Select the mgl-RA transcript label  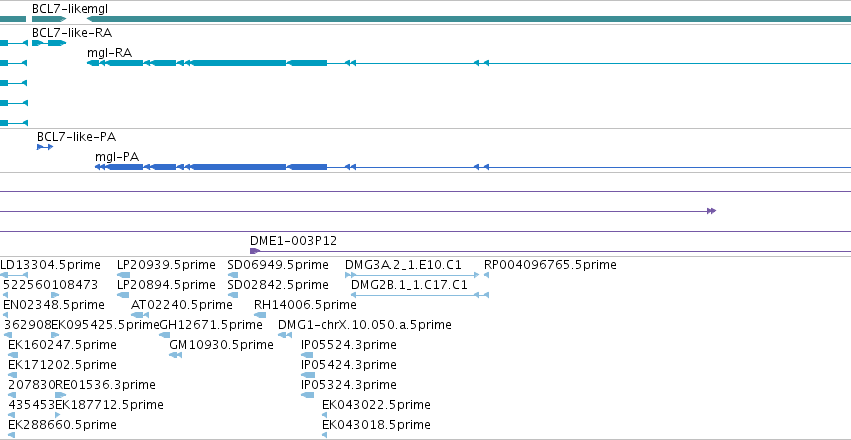pos(110,53)
